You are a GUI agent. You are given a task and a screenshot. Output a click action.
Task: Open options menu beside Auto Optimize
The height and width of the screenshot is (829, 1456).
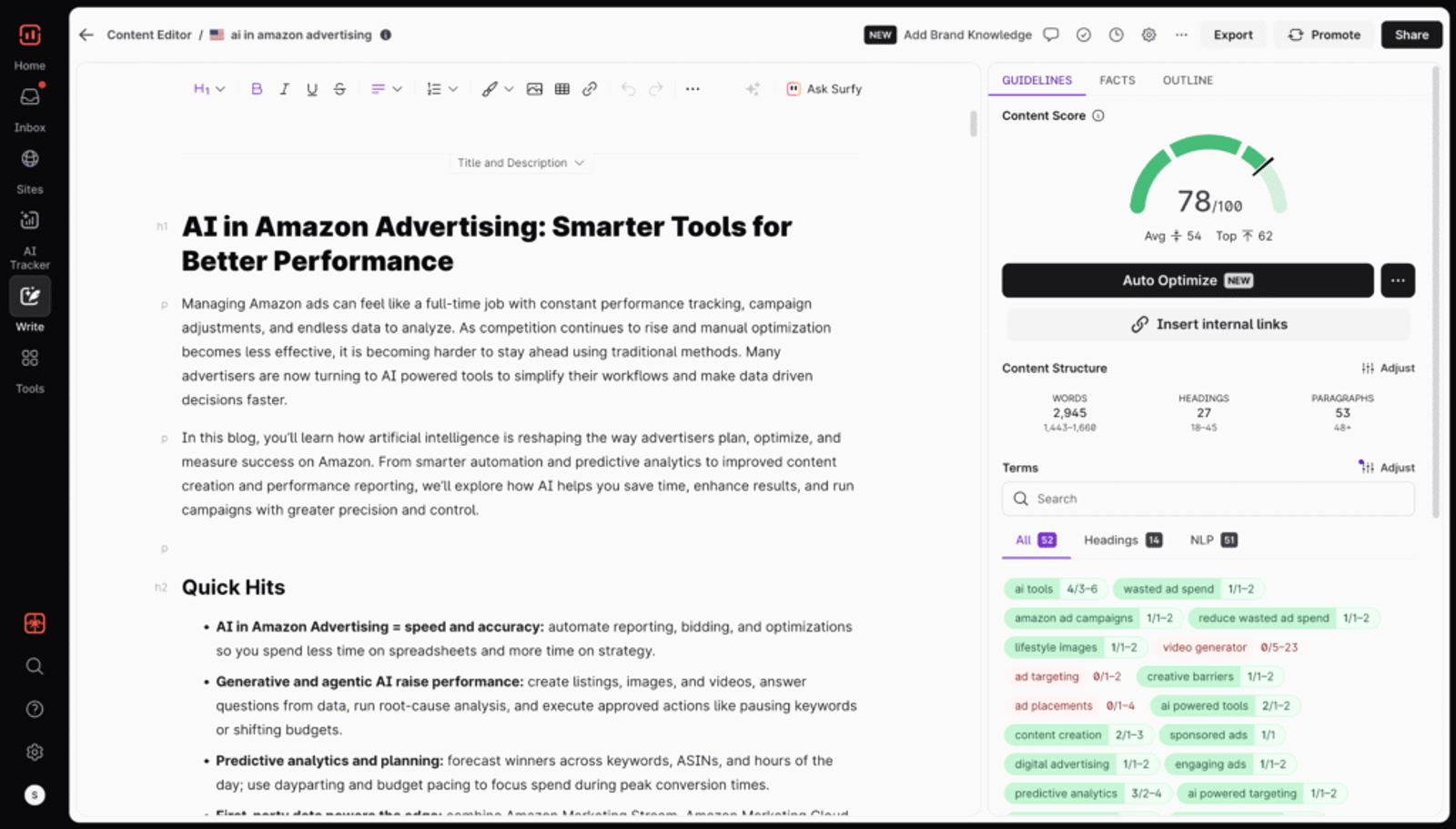pos(1398,280)
